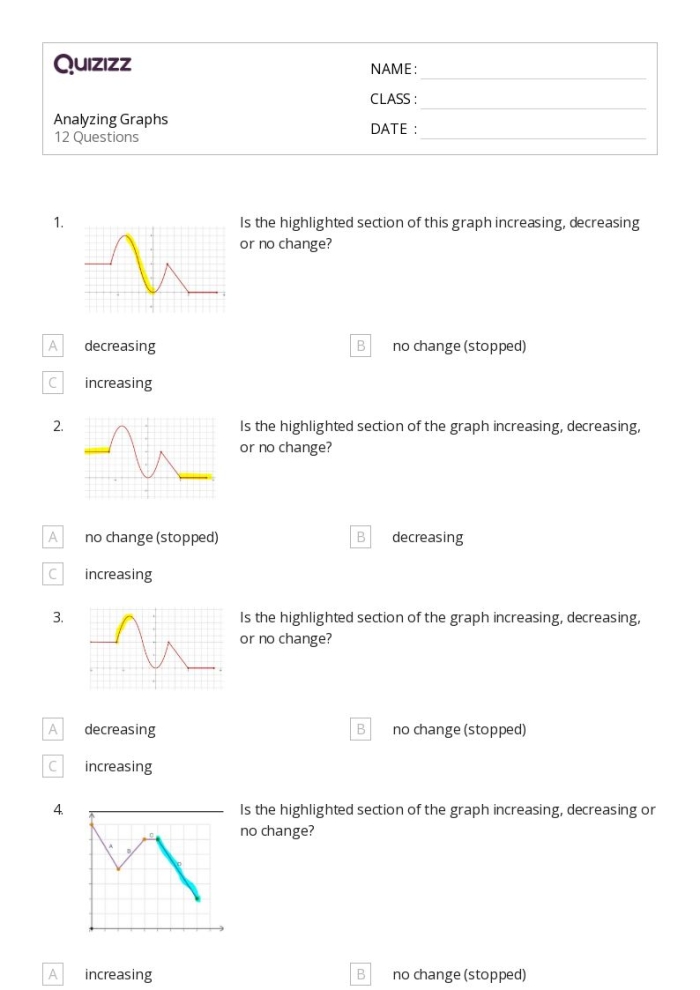Click the Quizizz logo

92,64
